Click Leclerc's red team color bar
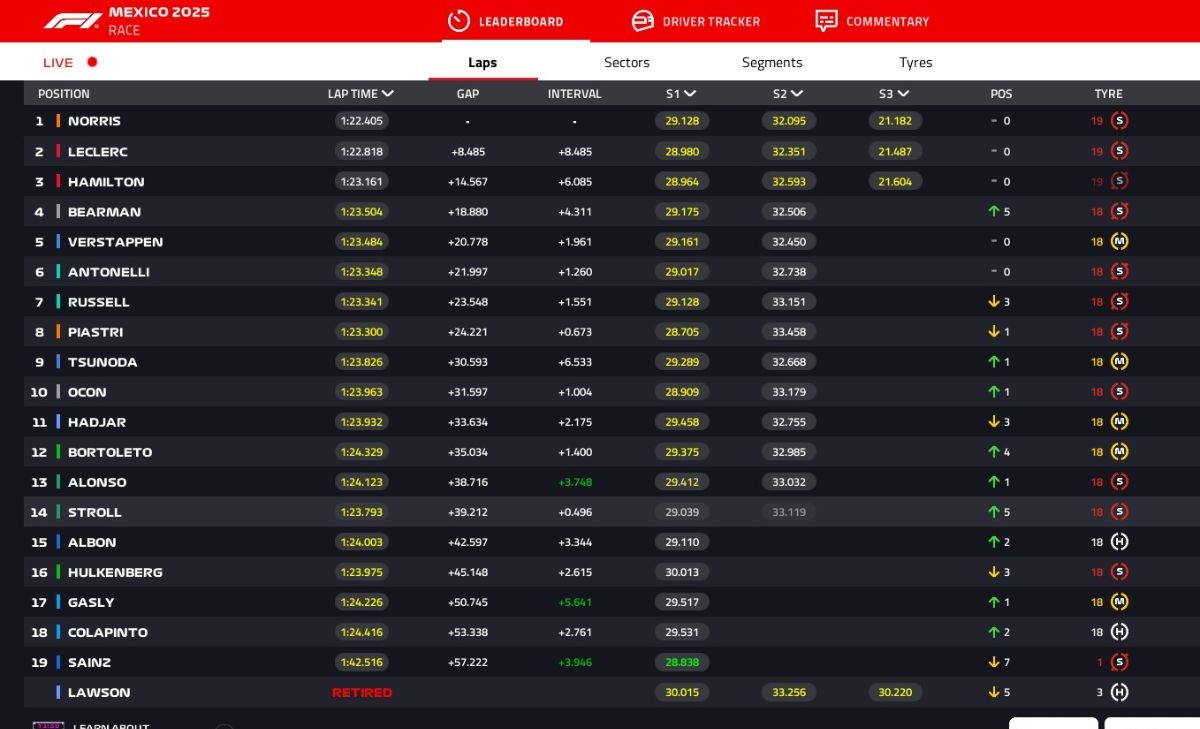Viewport: 1200px width, 729px height. pyautogui.click(x=58, y=152)
